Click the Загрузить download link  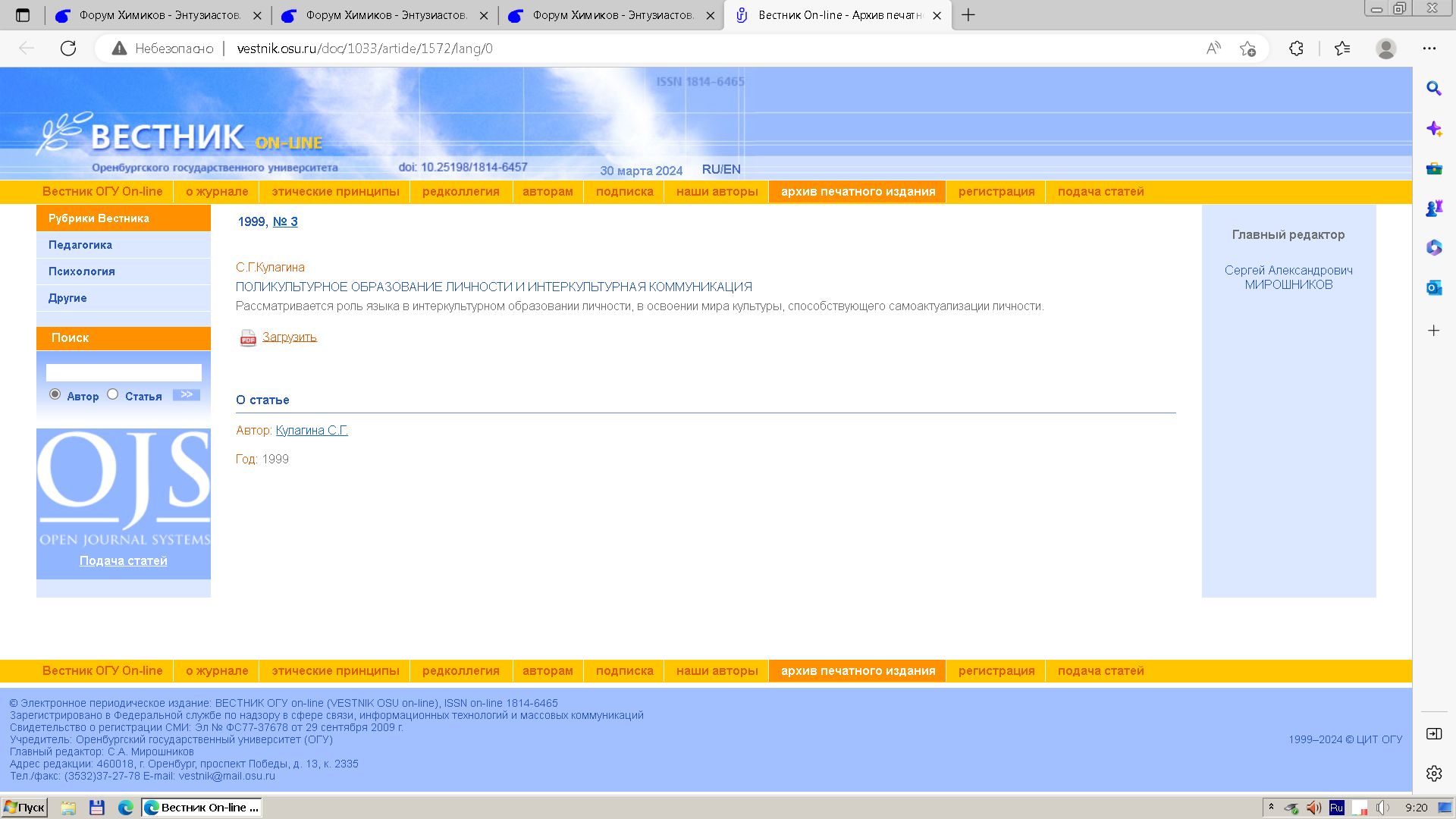[x=290, y=337]
